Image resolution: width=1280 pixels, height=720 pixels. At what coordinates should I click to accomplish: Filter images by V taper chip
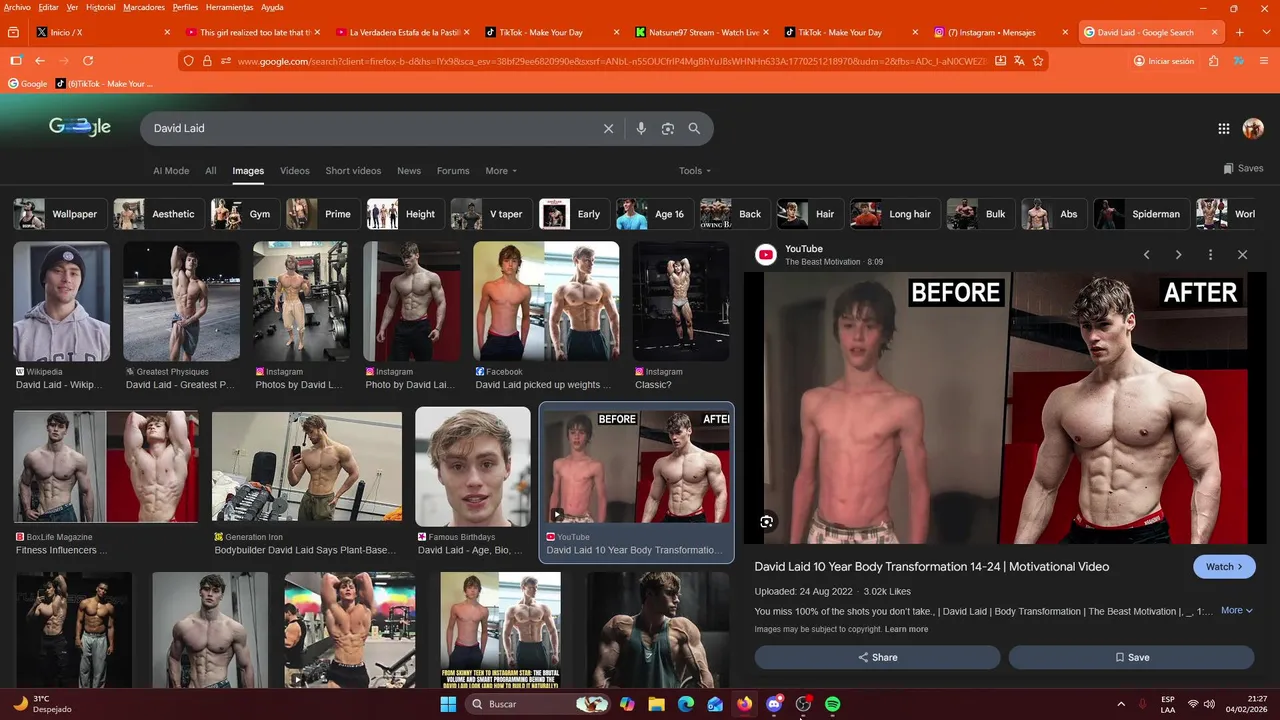click(495, 214)
